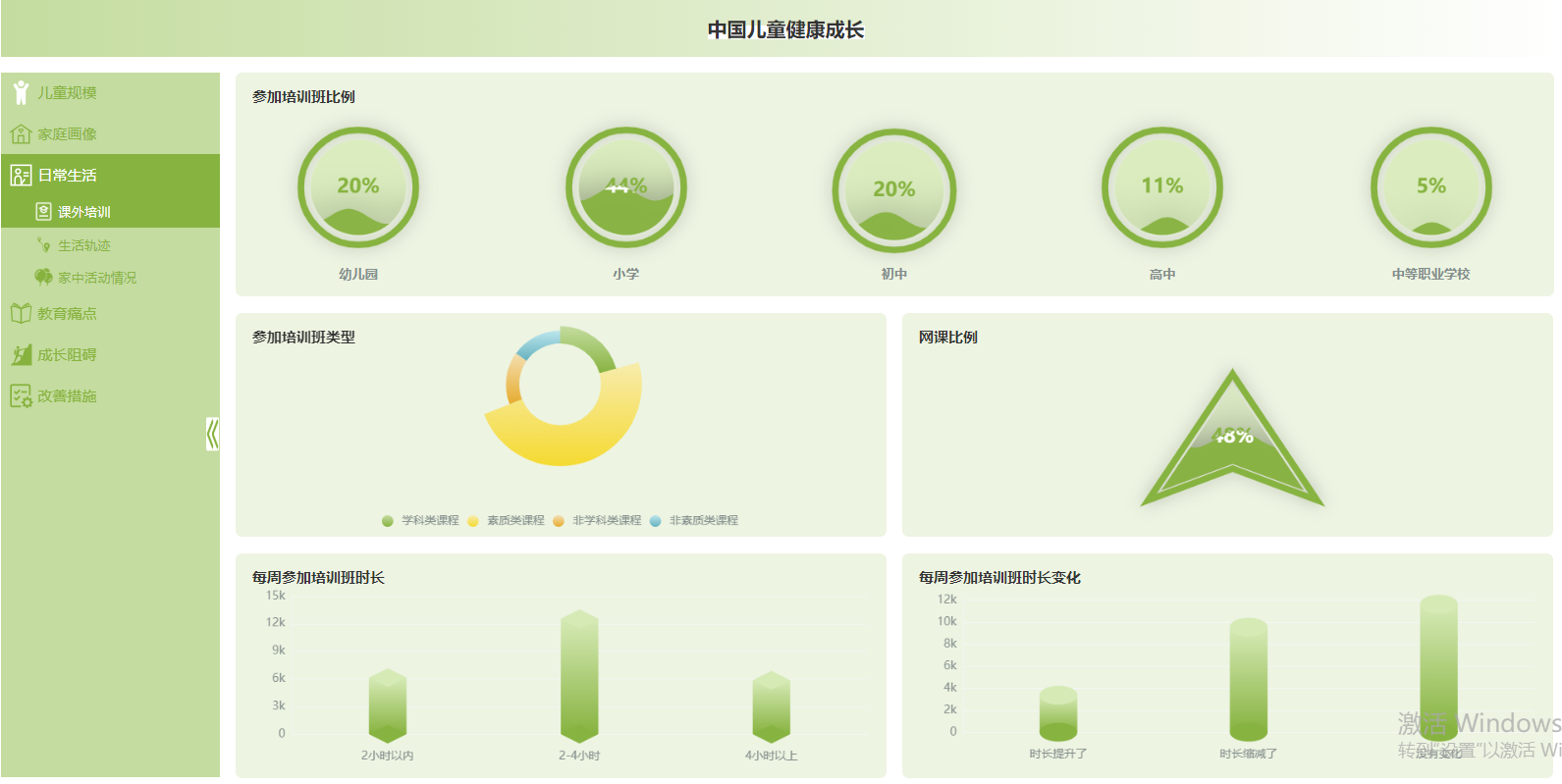
Task: Toggle 非学科类课程 legend item
Action: 597,520
